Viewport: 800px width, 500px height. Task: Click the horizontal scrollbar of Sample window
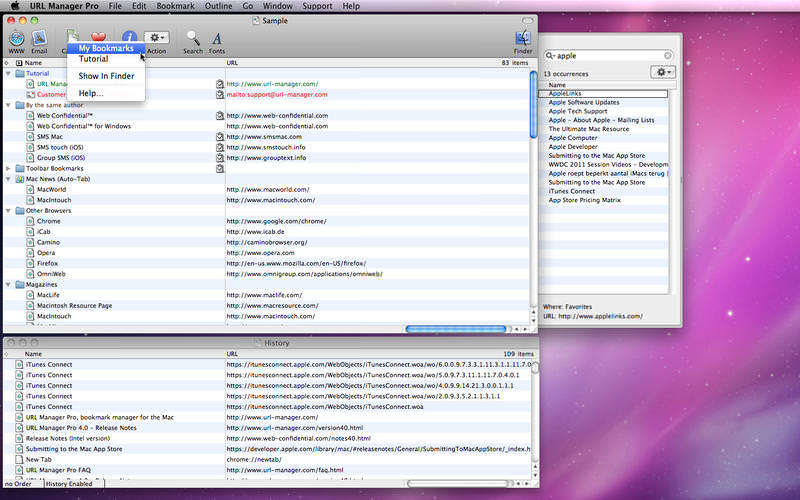pyautogui.click(x=456, y=330)
